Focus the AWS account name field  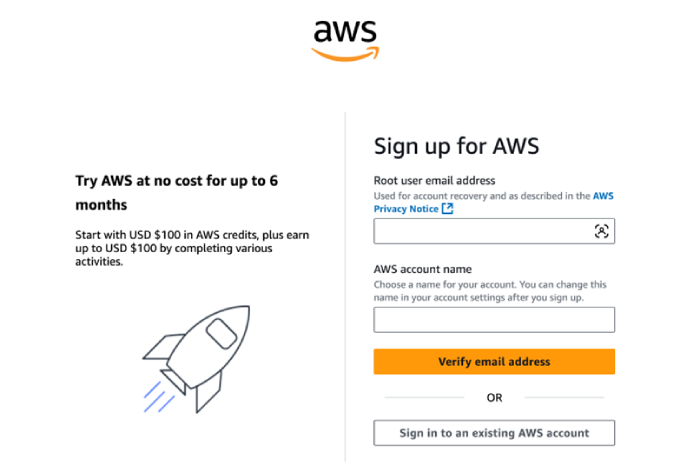[494, 320]
